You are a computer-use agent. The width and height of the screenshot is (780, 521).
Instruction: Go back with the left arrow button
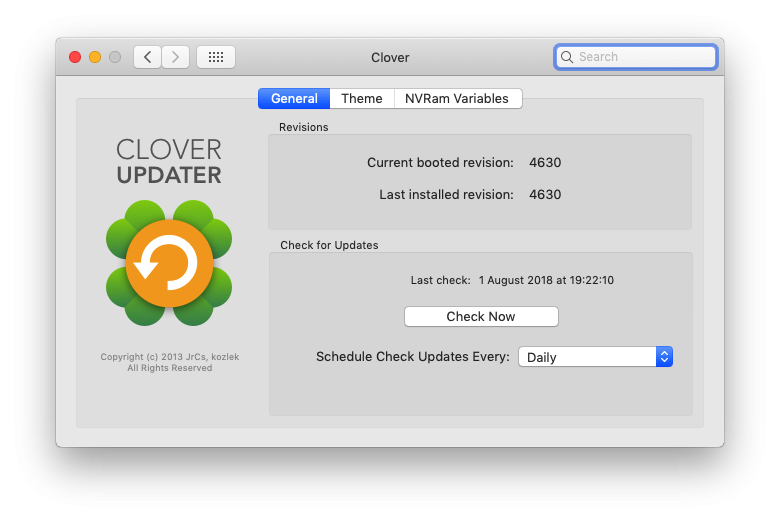click(x=147, y=57)
